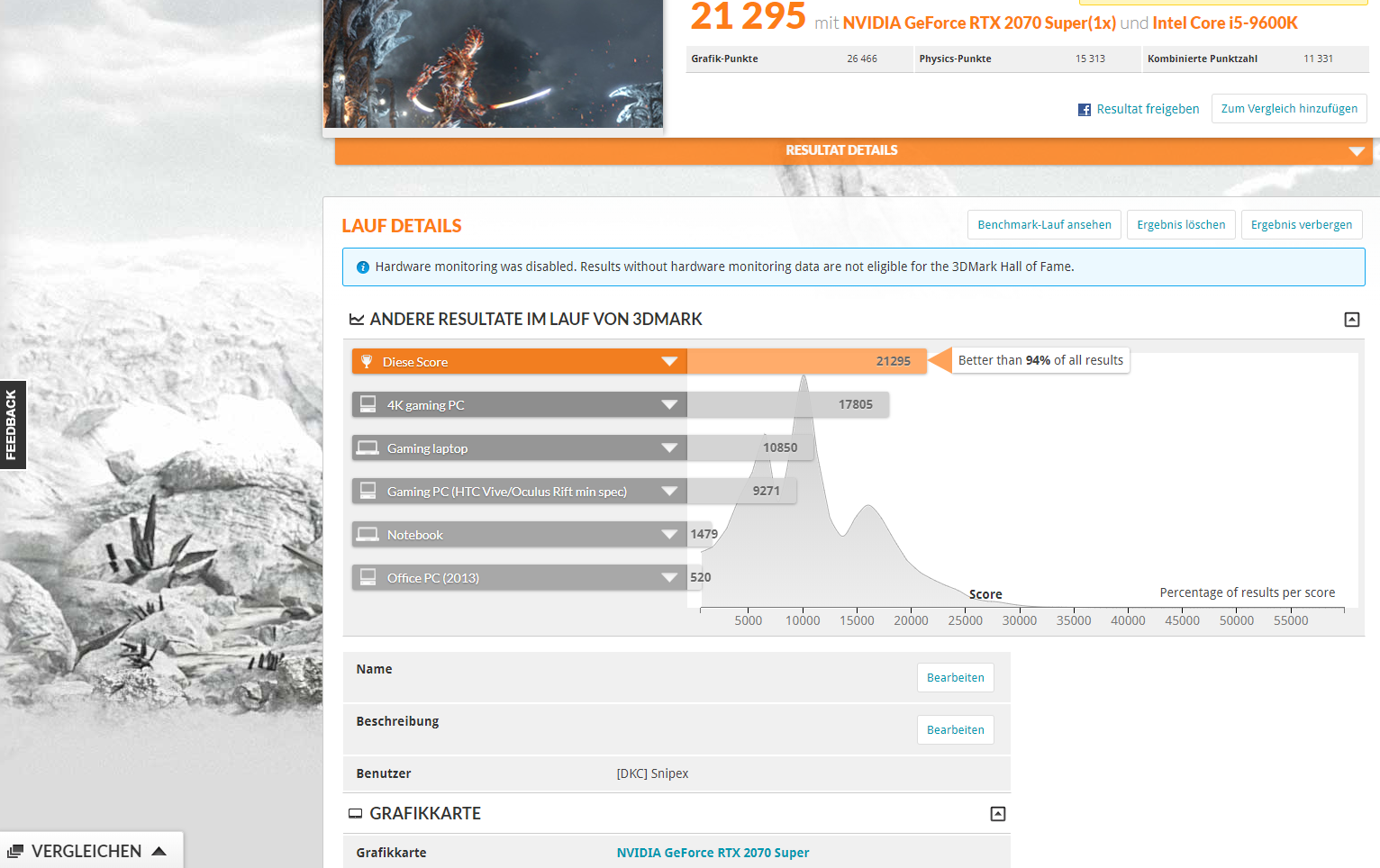The width and height of the screenshot is (1380, 868).
Task: Click the trophy icon on Diese Score
Action: pyautogui.click(x=367, y=362)
